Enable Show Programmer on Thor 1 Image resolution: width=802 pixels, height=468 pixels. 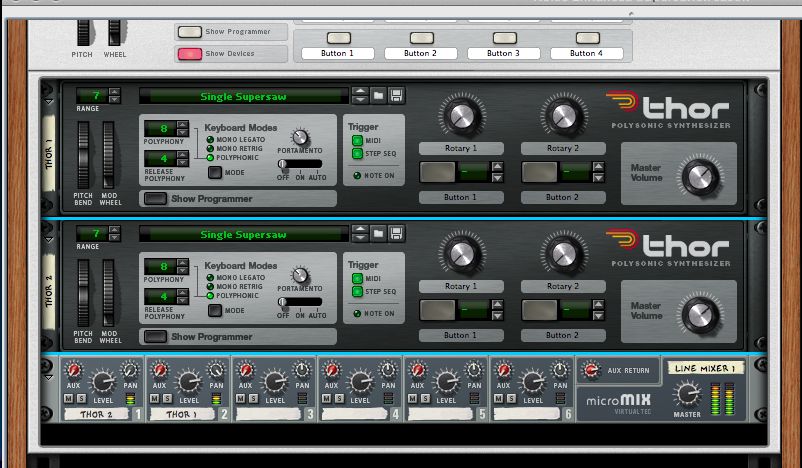tap(155, 198)
